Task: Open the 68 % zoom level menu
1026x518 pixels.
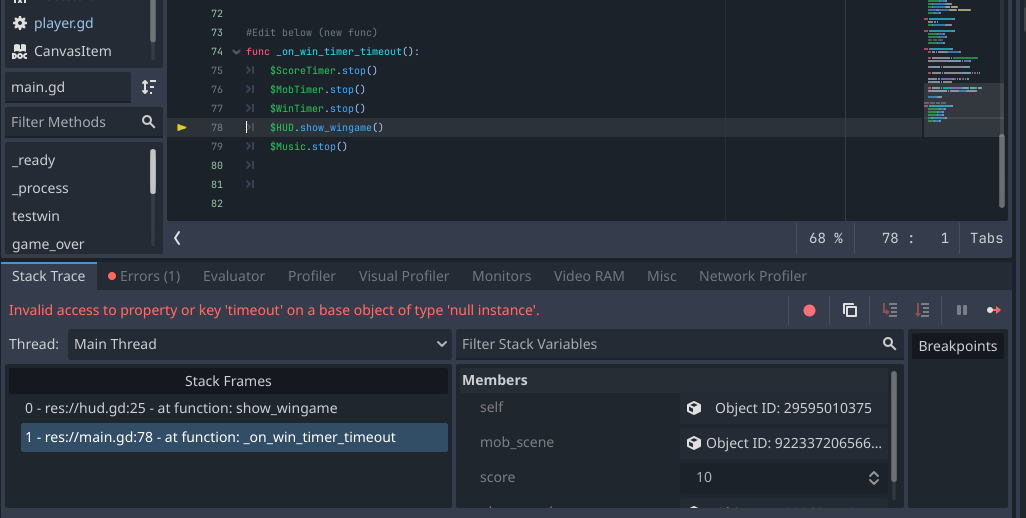Action: 825,238
